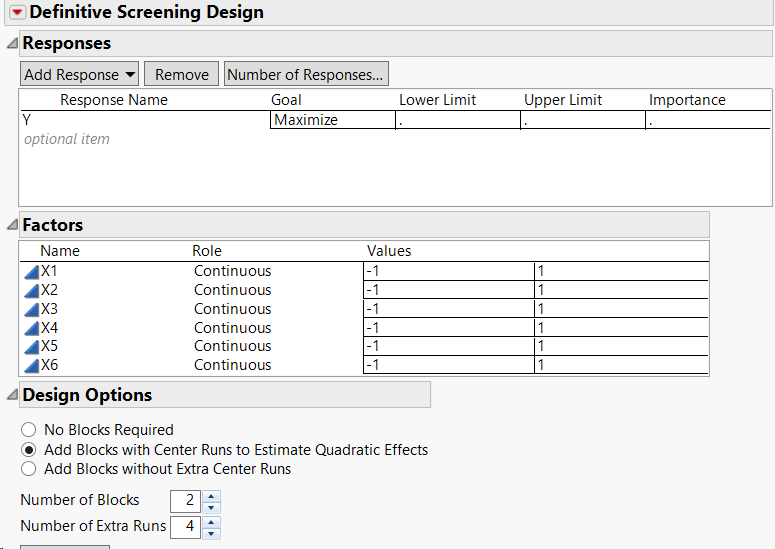The height and width of the screenshot is (549, 775).
Task: Click the blue triangle icon next to X4
Action: (x=31, y=328)
